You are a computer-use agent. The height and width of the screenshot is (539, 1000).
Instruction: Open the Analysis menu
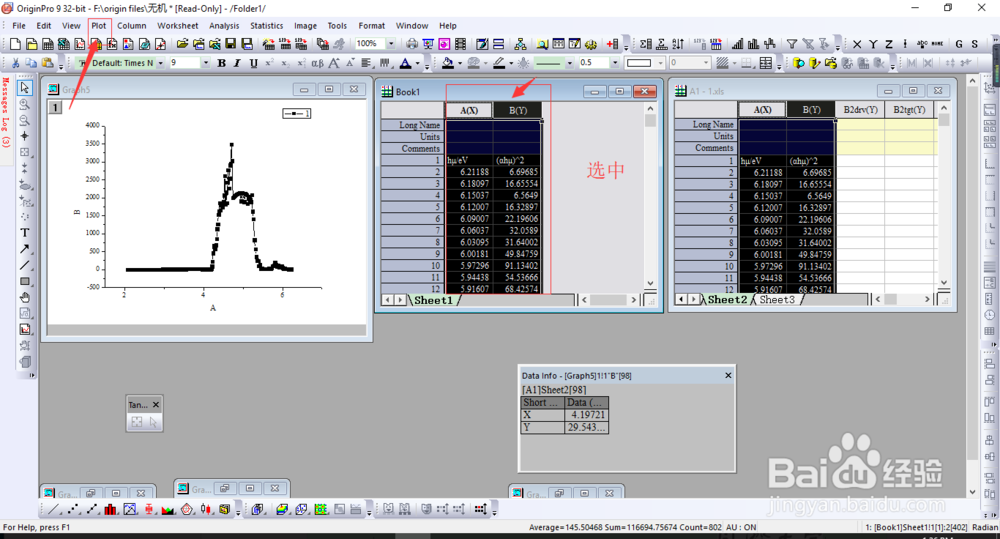(224, 26)
